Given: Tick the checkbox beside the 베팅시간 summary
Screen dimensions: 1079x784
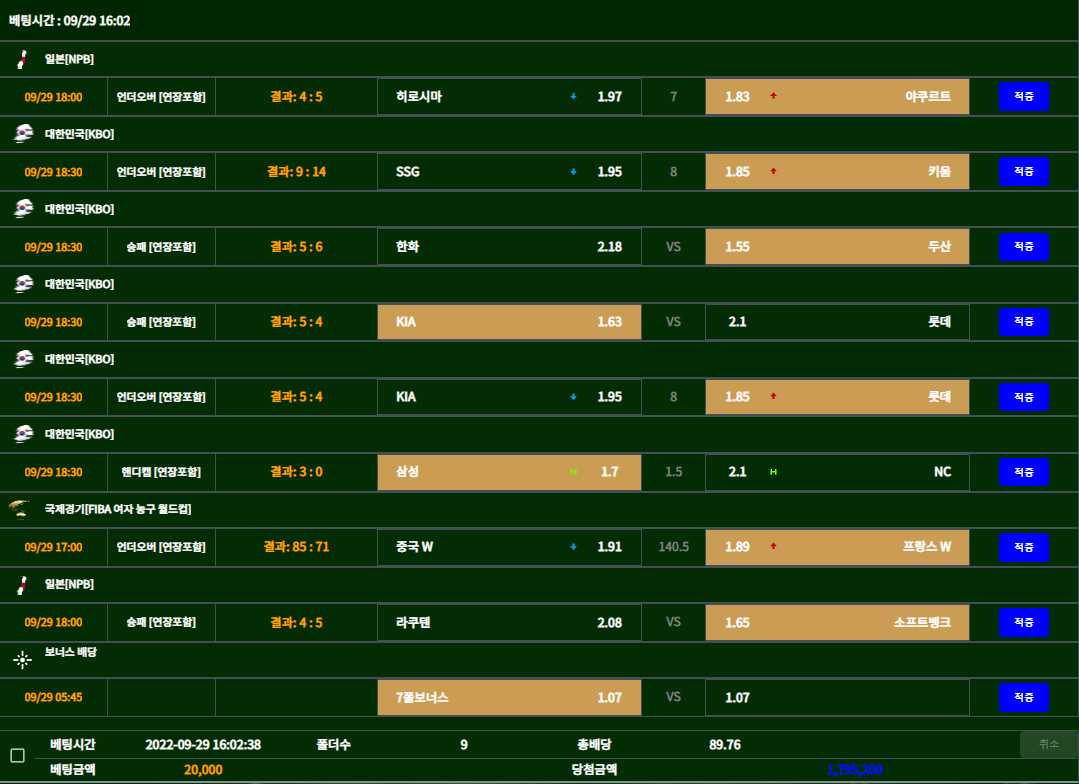Looking at the screenshot, I should 17,756.
